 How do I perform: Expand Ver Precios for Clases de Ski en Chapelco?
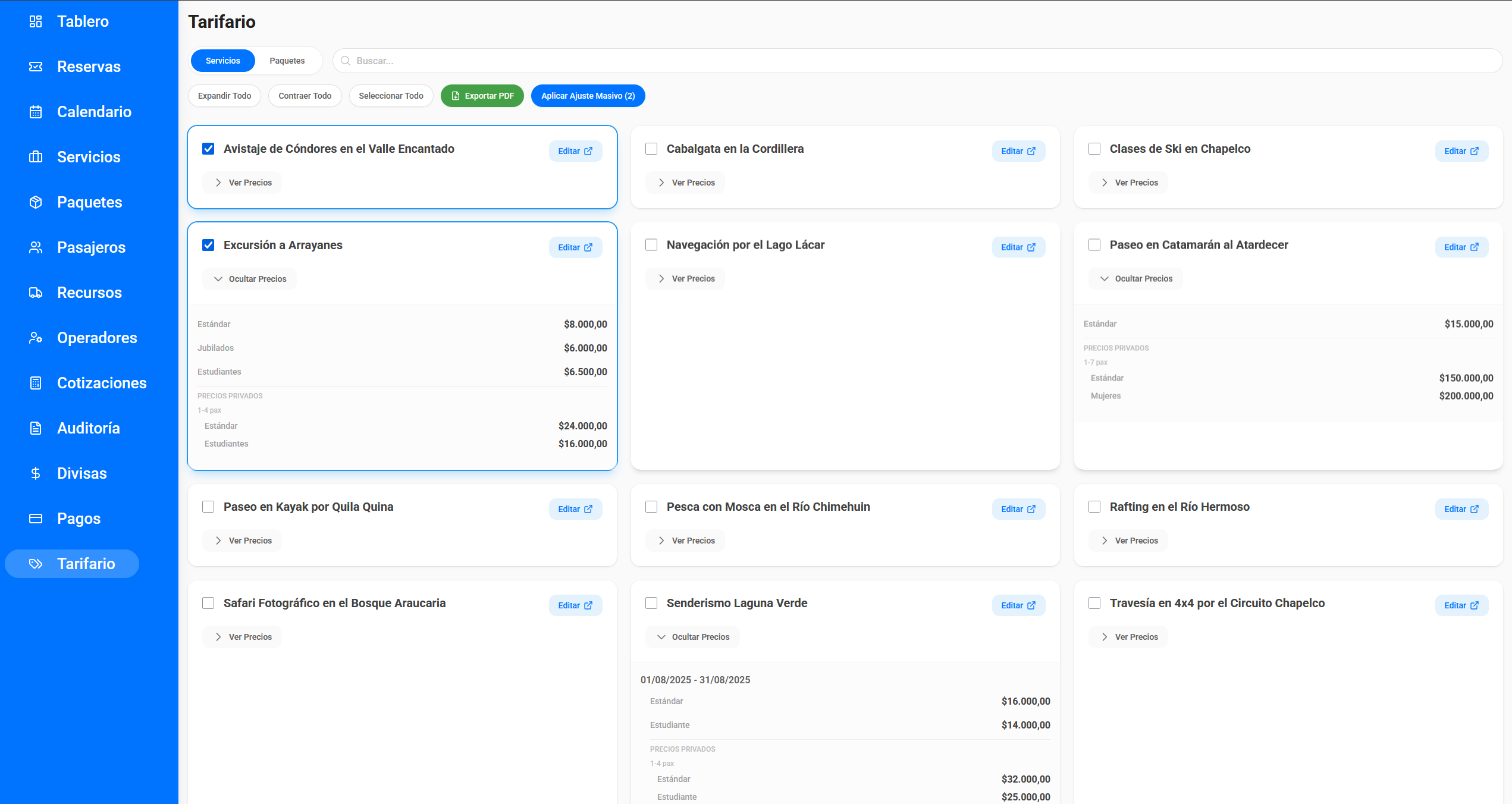tap(1128, 183)
